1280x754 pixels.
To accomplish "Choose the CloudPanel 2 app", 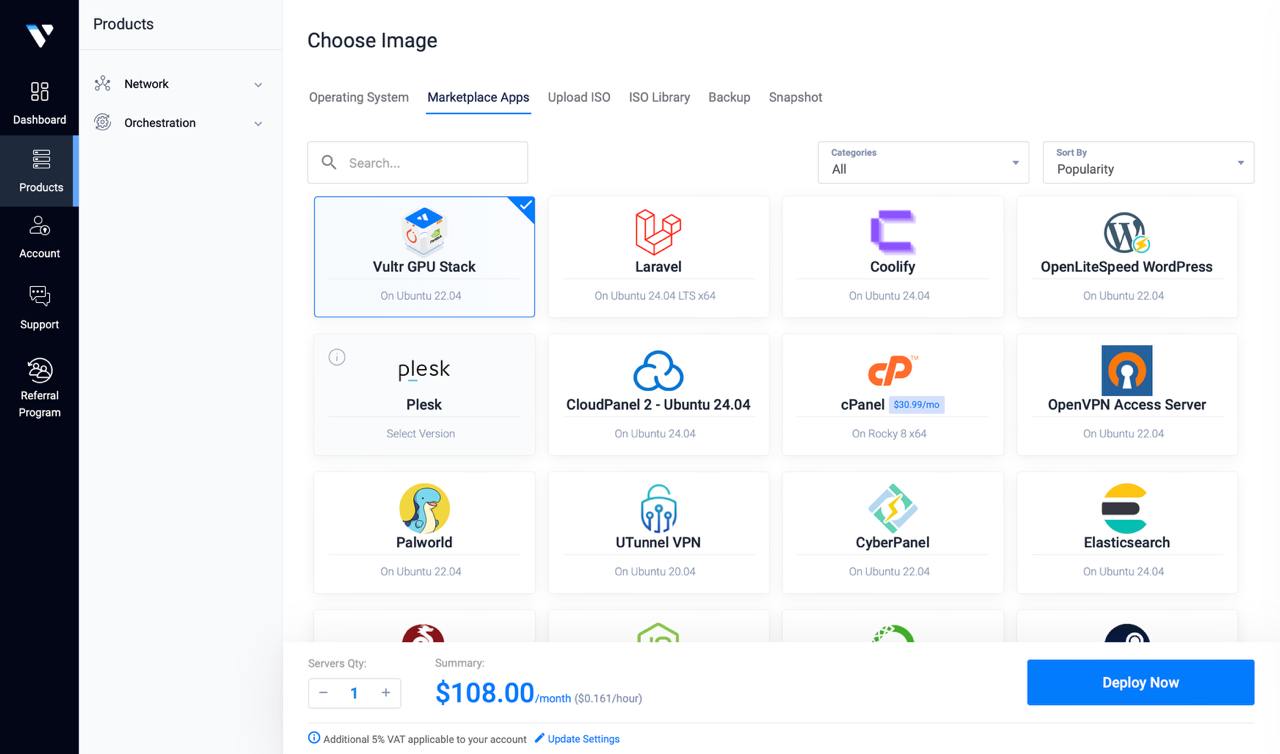I will (x=658, y=395).
